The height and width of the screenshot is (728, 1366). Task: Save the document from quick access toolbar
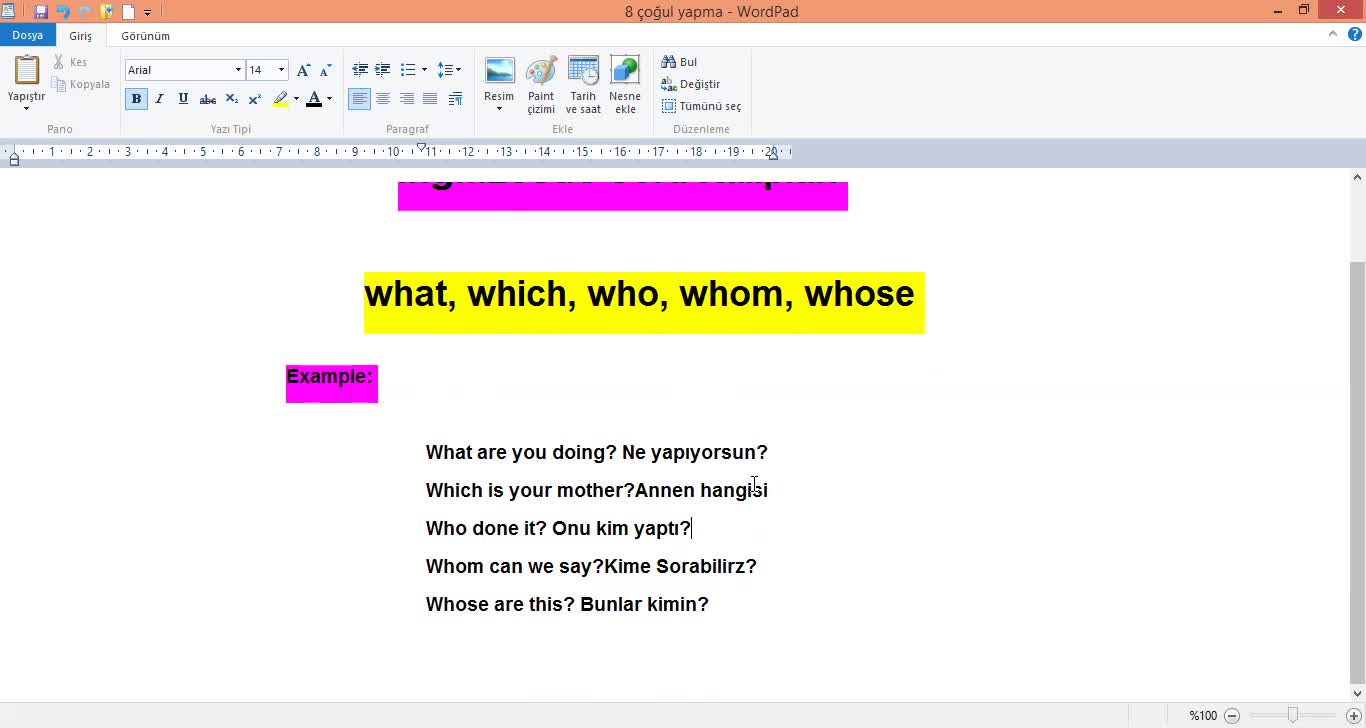click(41, 12)
